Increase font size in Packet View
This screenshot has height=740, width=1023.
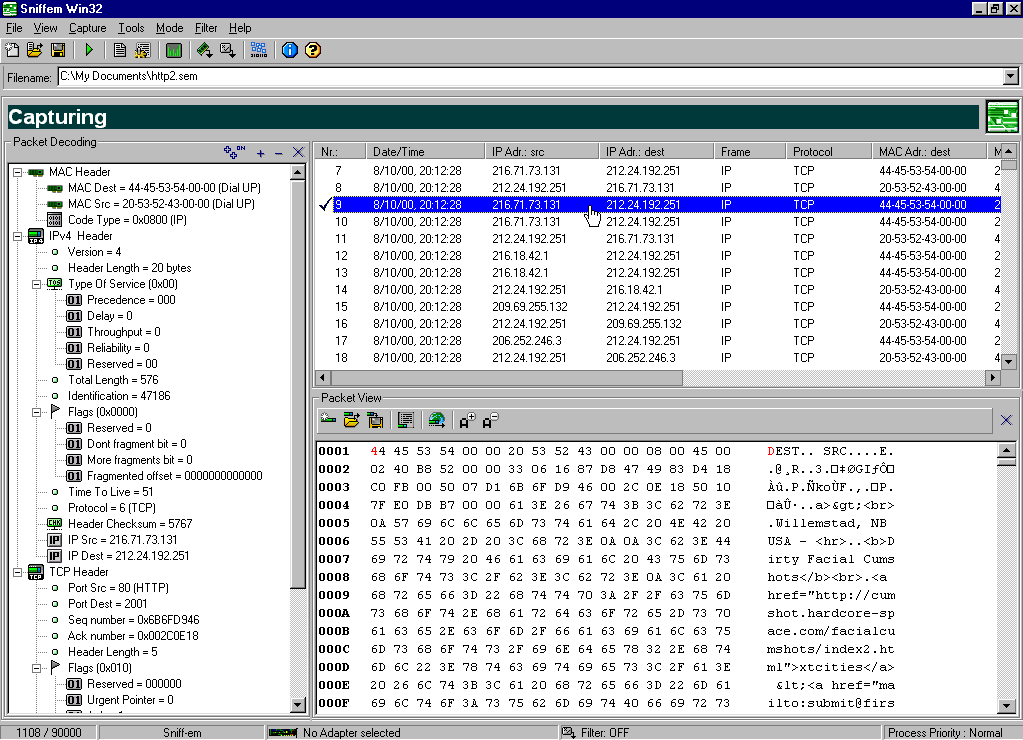(467, 421)
